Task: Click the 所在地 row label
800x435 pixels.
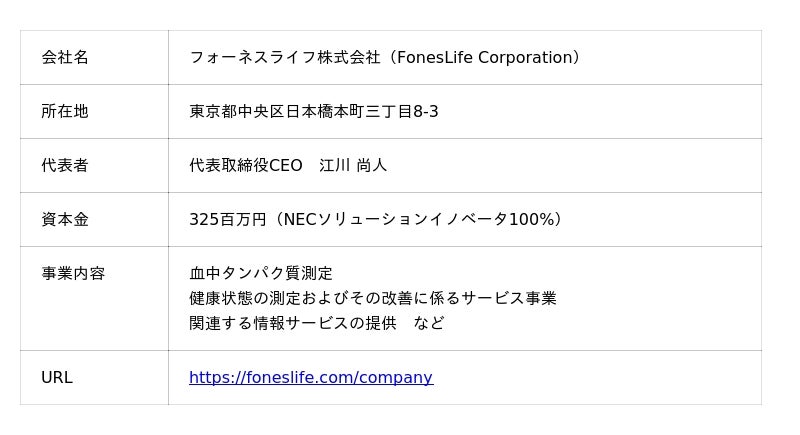Action: click(65, 112)
